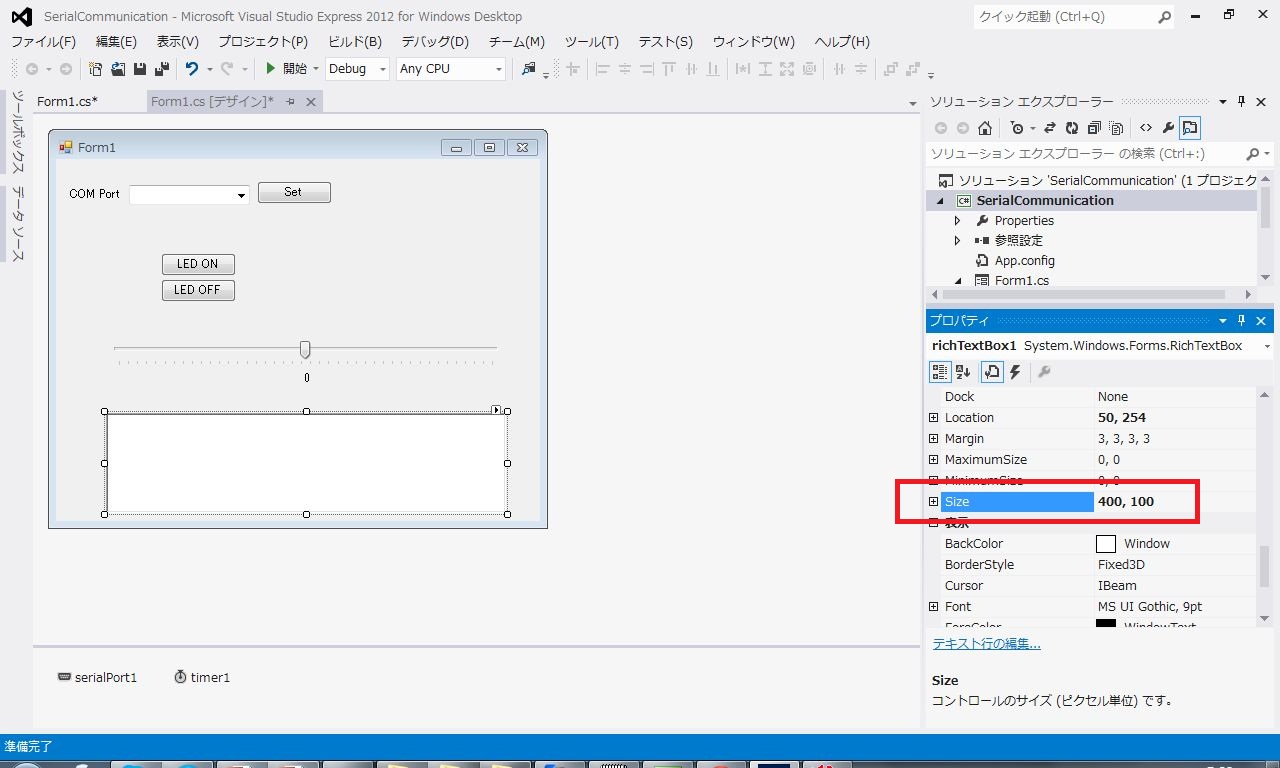Toggle the Preview Selected Items button

[1190, 128]
